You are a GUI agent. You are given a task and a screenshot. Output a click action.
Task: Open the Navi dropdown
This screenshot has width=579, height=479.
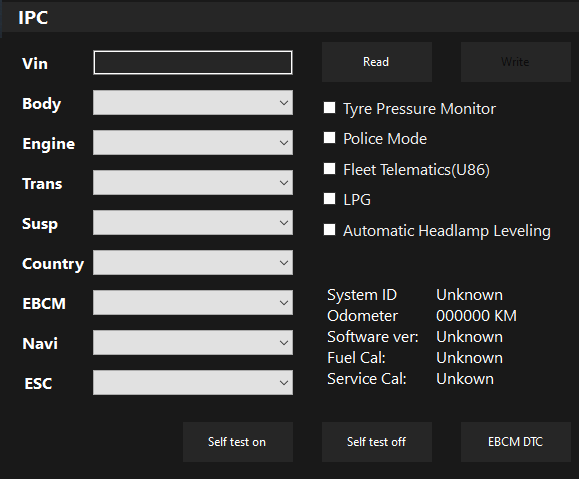tap(193, 342)
